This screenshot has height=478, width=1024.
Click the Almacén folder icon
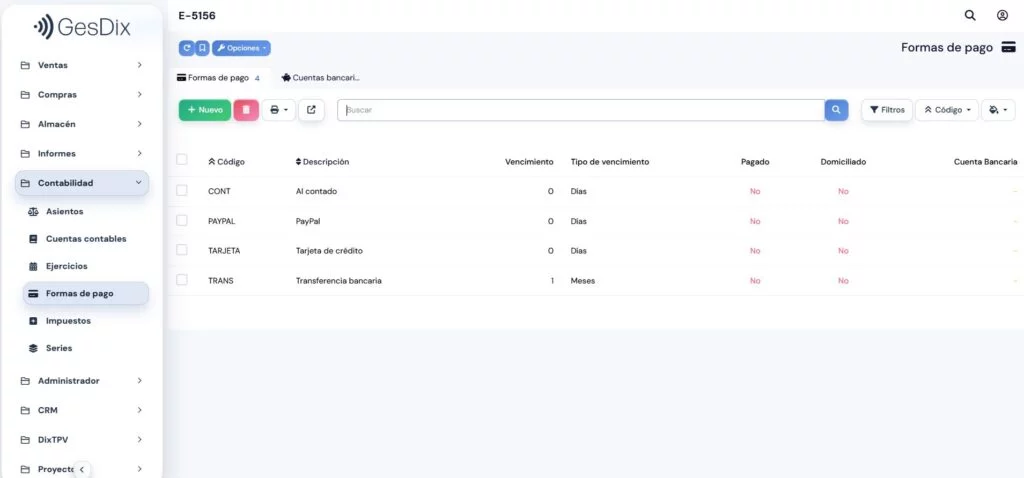pyautogui.click(x=25, y=124)
